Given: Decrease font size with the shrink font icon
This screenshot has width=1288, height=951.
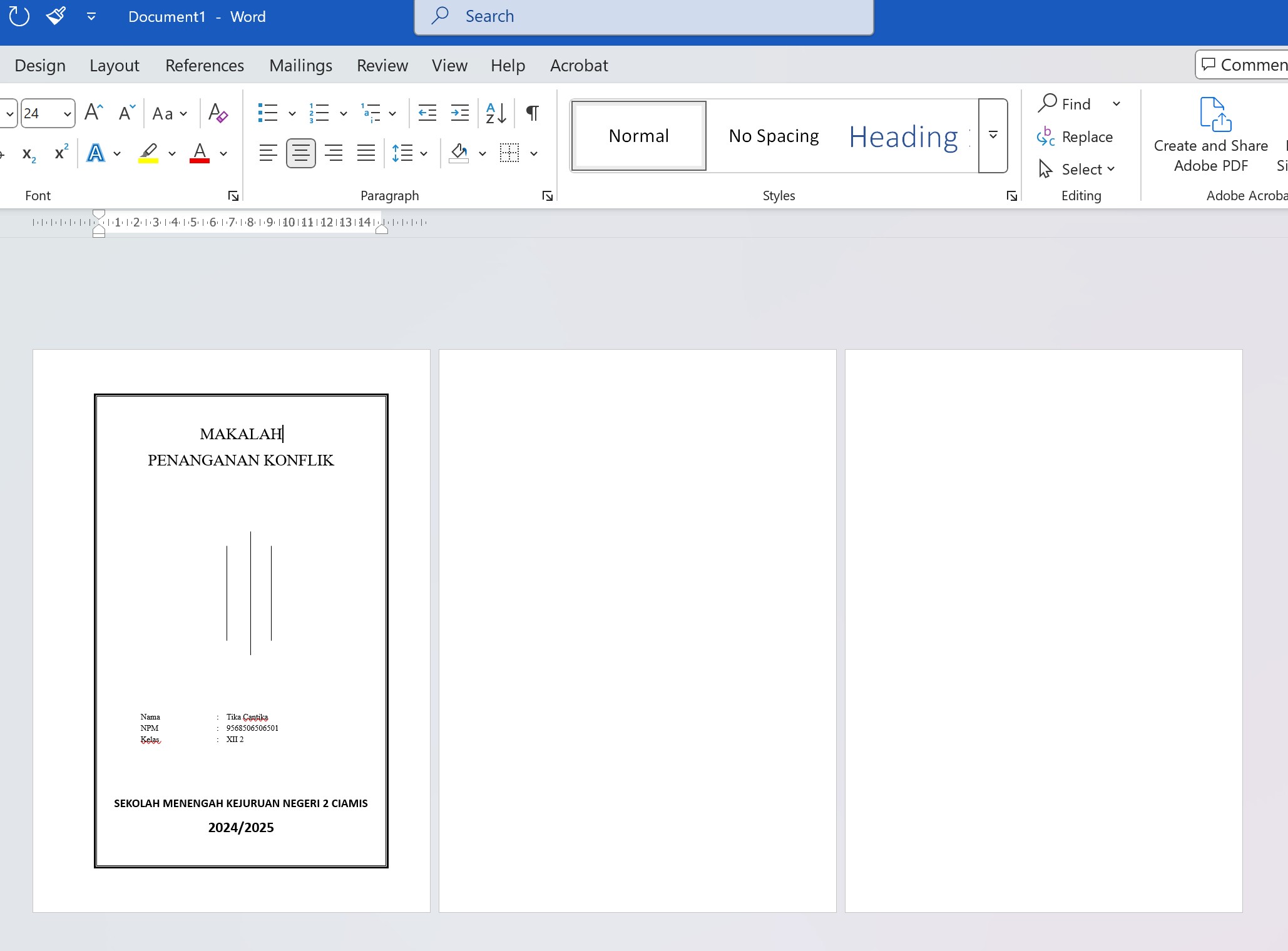Looking at the screenshot, I should (x=127, y=113).
